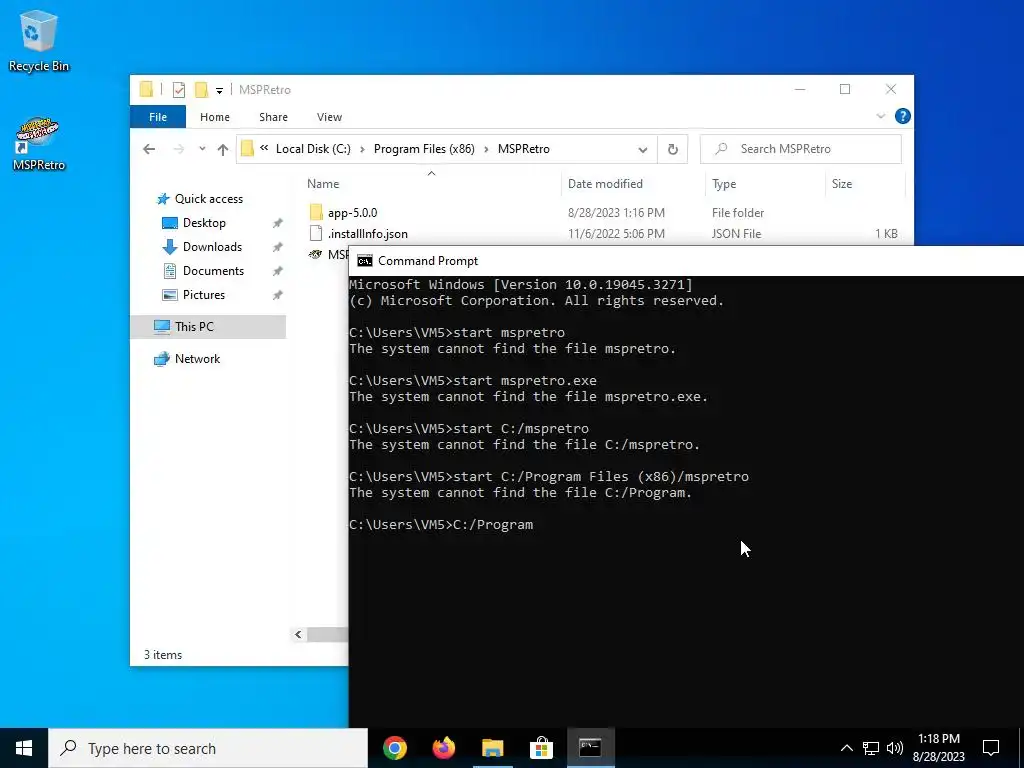1024x768 pixels.
Task: Open Explorer help question mark icon
Action: coord(903,116)
